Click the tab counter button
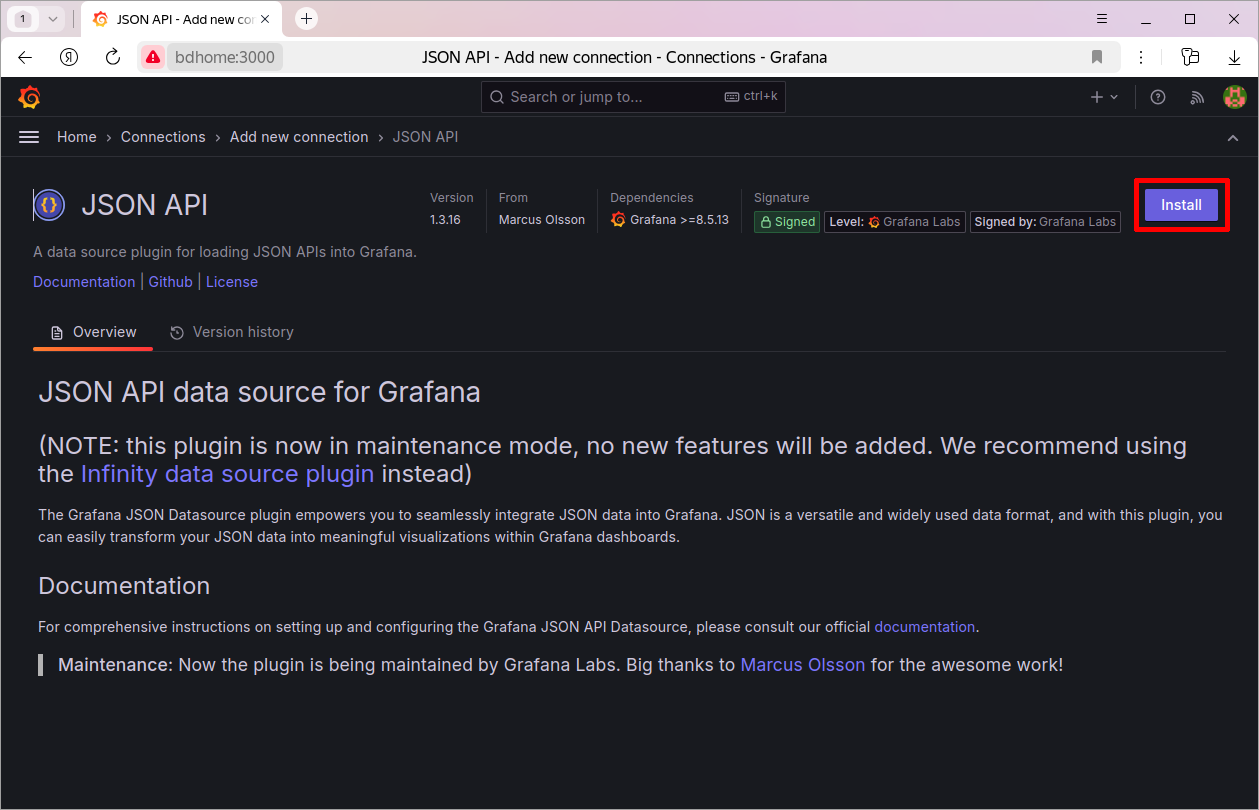 23,19
